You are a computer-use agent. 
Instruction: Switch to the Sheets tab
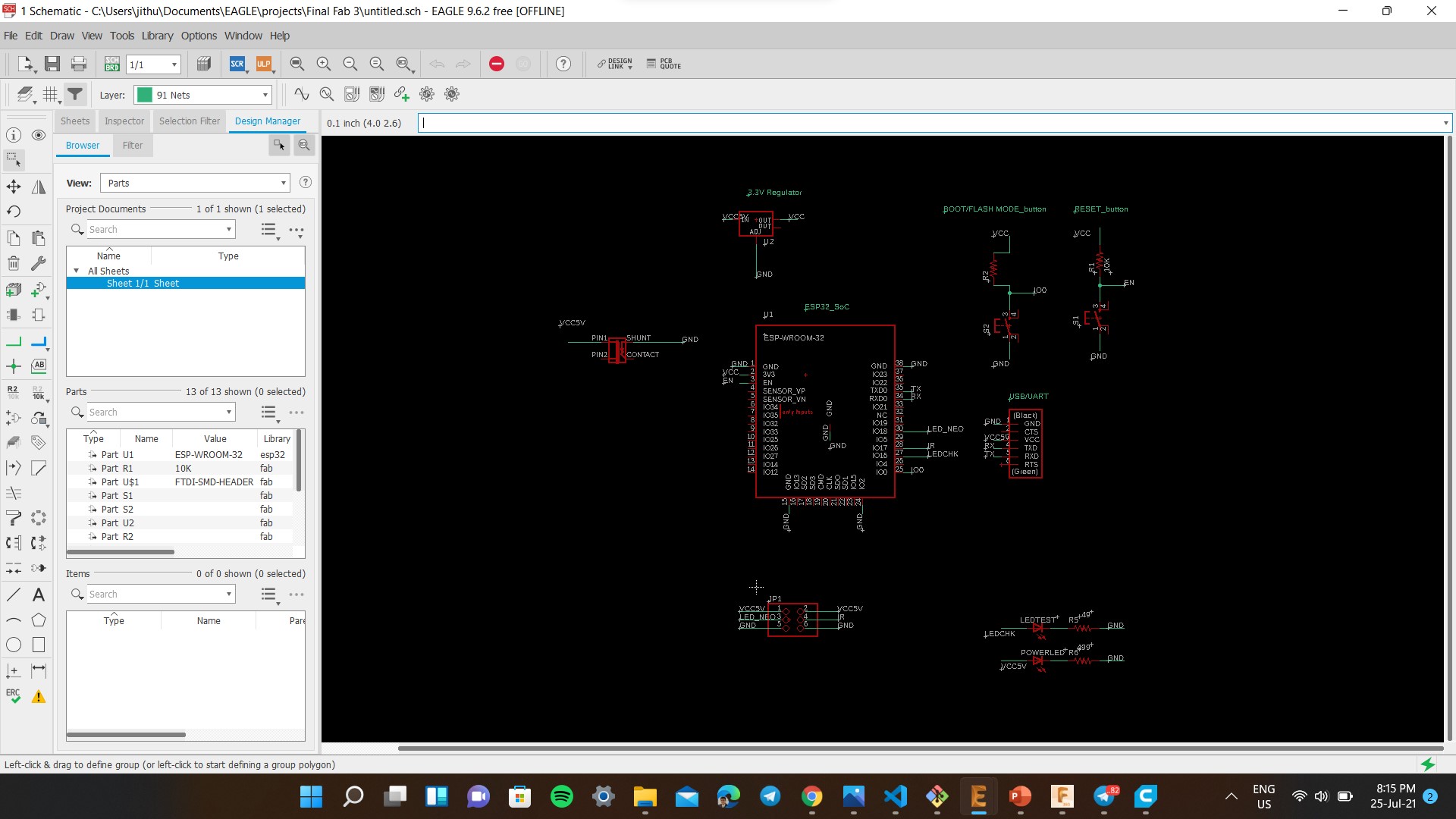coord(75,121)
